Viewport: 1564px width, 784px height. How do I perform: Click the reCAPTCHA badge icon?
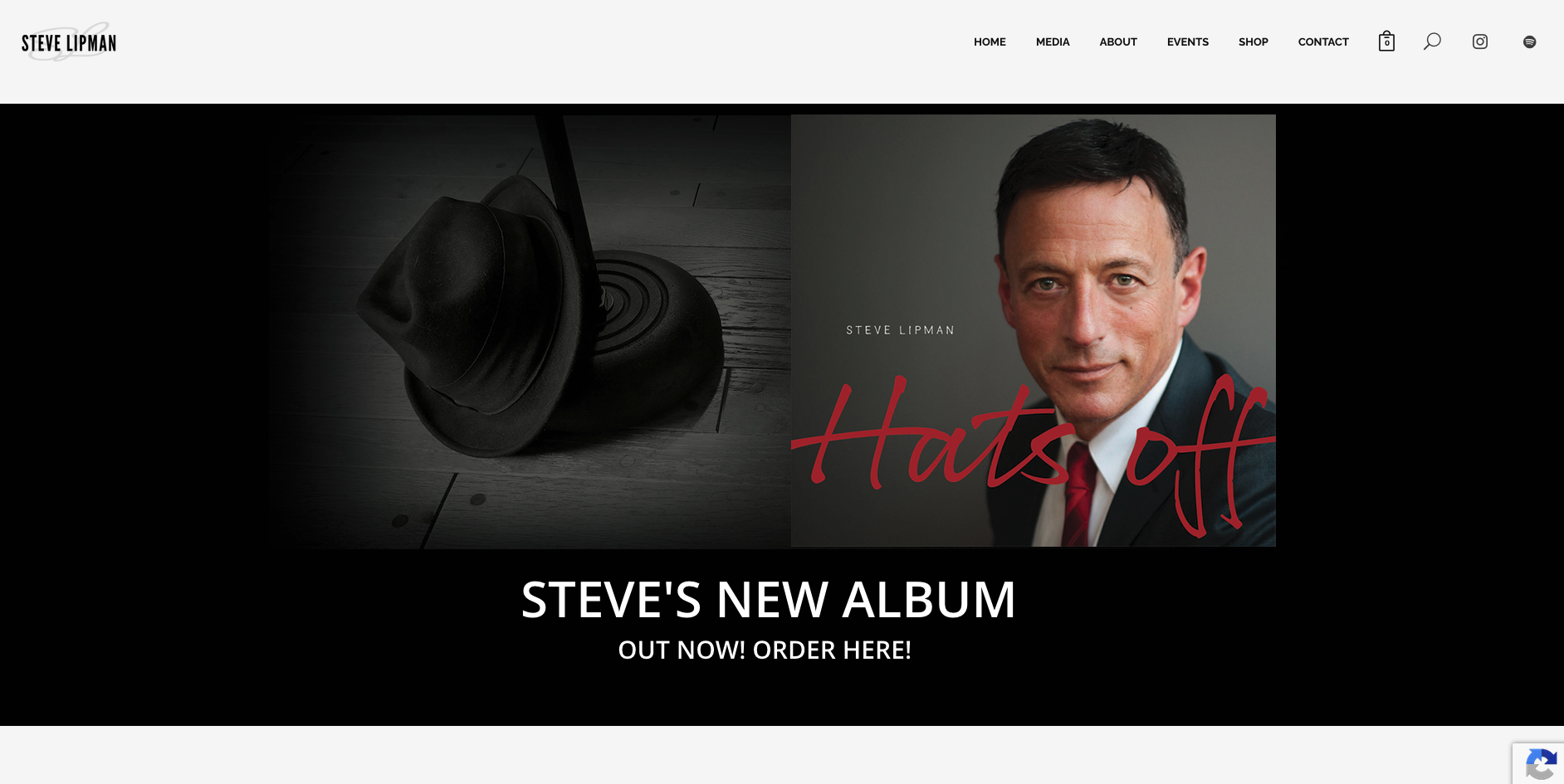[x=1541, y=764]
